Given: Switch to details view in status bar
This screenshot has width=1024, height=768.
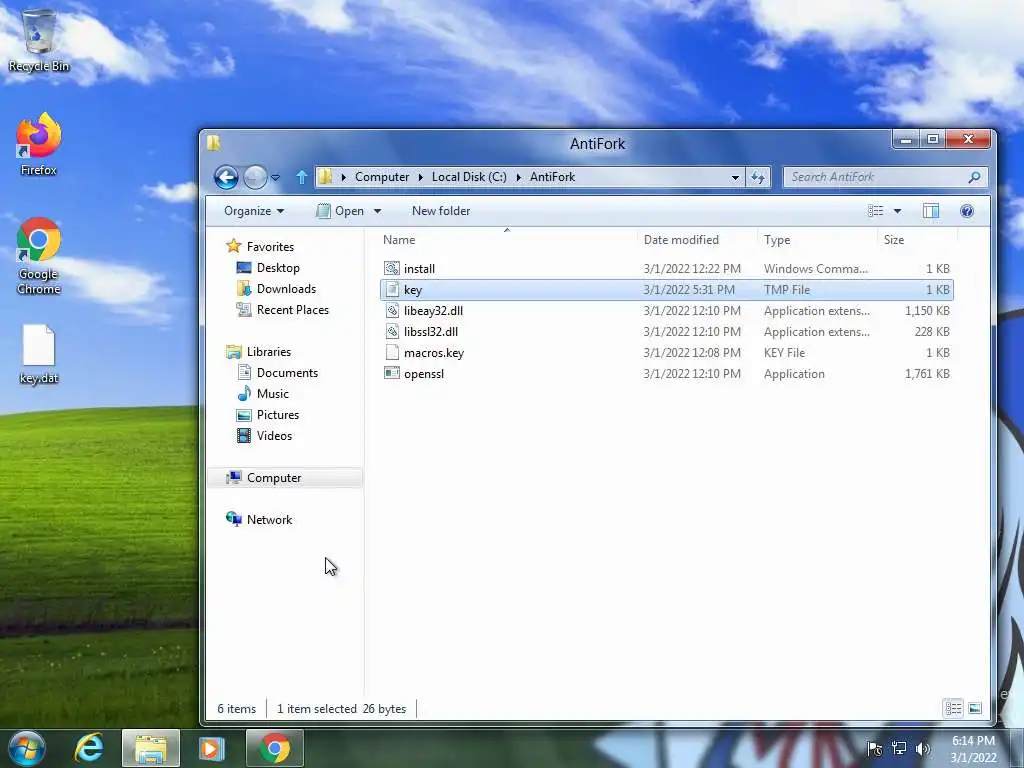Looking at the screenshot, I should (x=953, y=709).
